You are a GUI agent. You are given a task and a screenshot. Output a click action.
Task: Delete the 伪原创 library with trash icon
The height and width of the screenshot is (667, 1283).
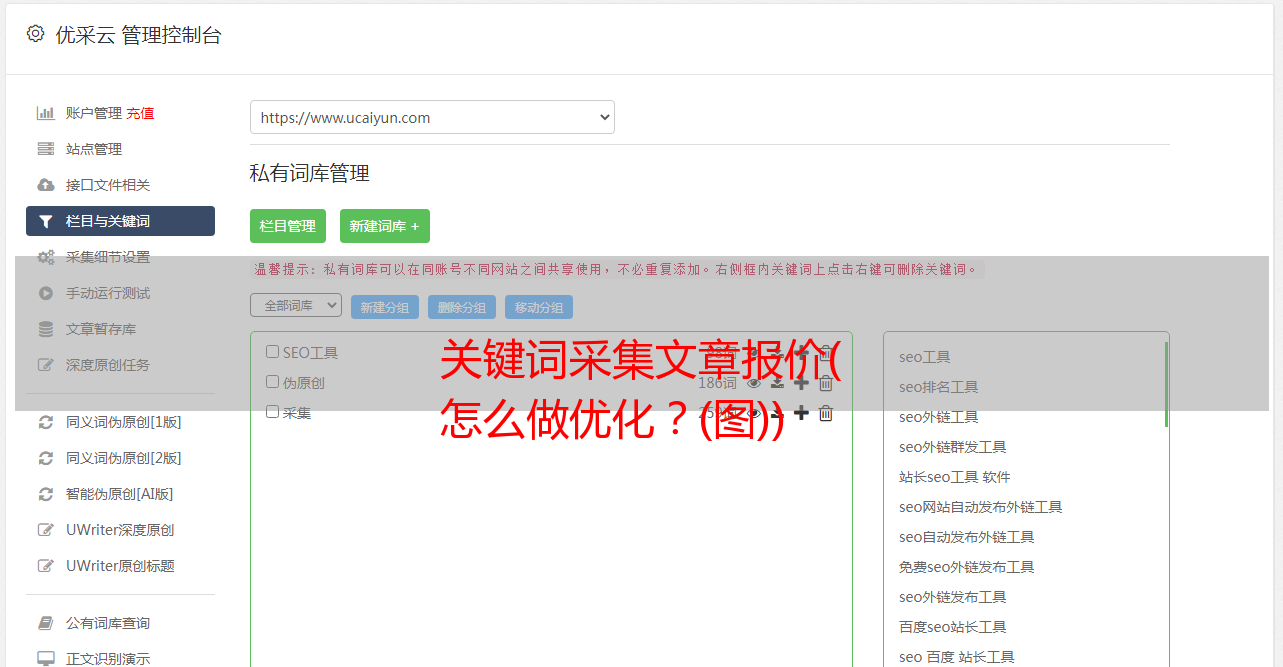coord(826,383)
